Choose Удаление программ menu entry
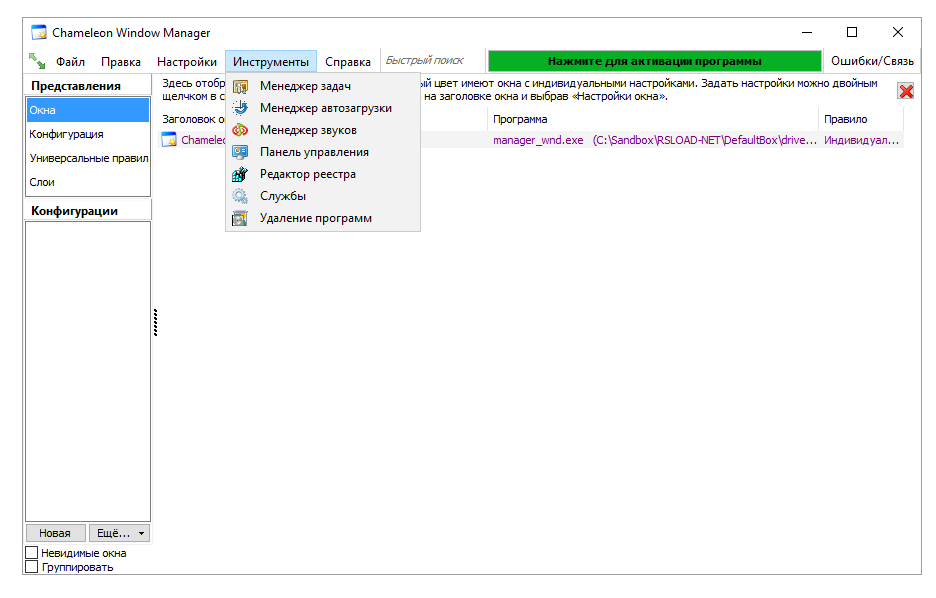 pyautogui.click(x=323, y=218)
